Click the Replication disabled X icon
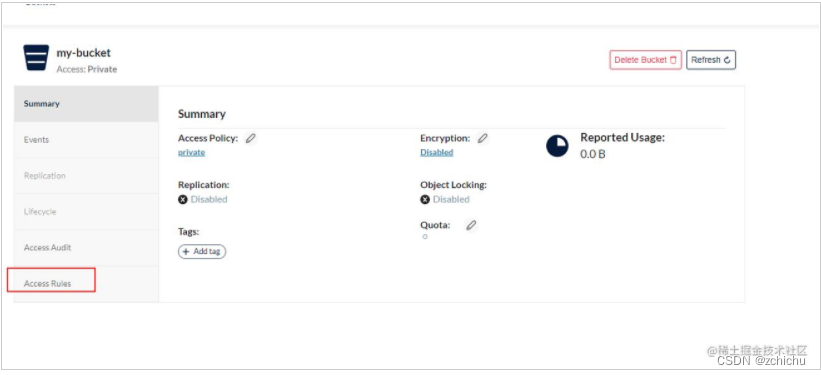Viewport: 821px width, 375px height. pos(183,200)
